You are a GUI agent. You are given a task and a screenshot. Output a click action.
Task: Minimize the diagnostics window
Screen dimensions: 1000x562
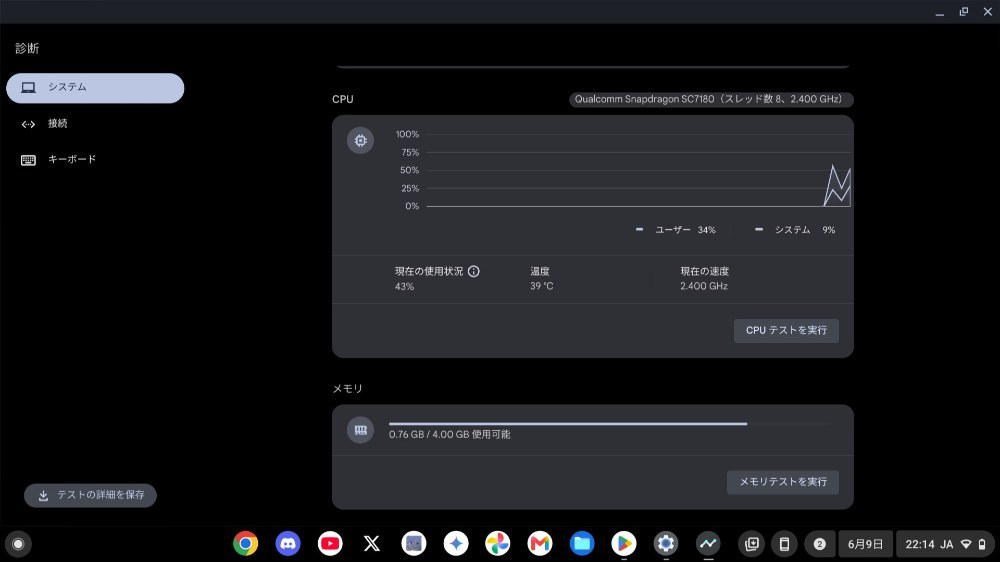pos(939,12)
